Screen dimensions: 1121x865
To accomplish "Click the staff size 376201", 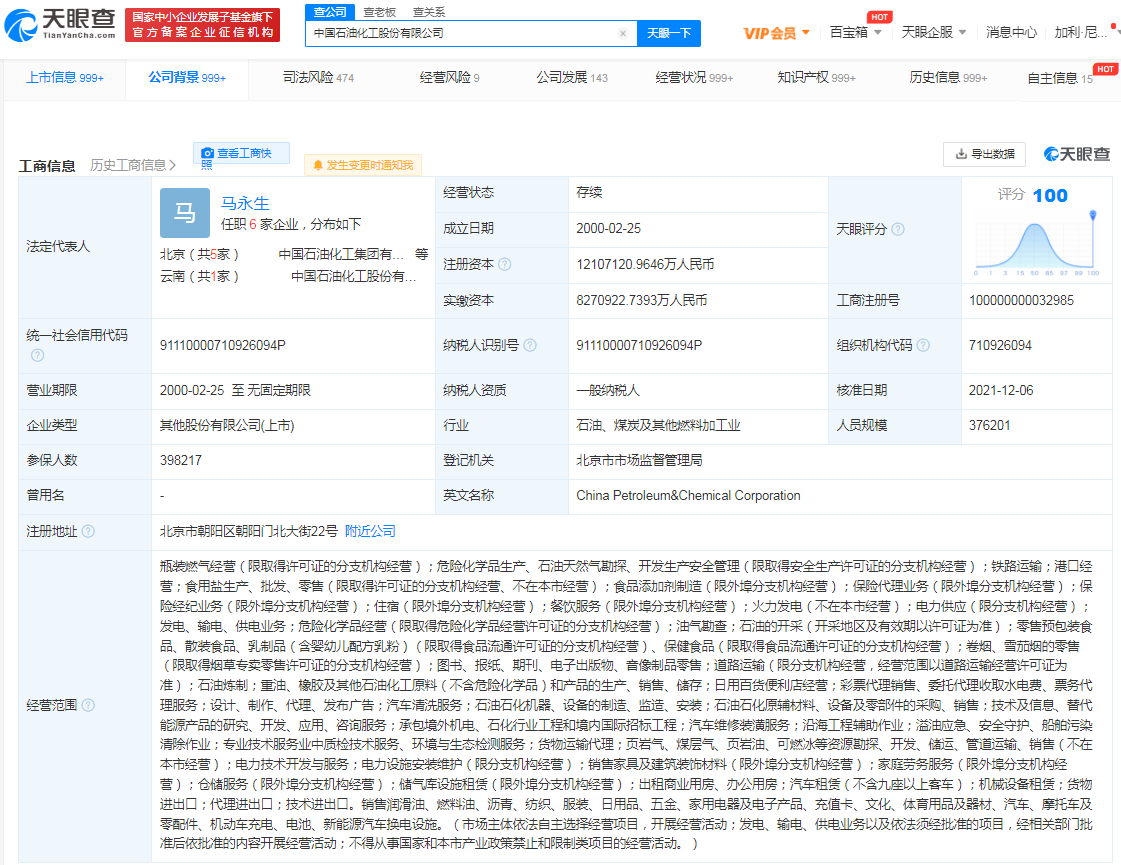I will (x=989, y=425).
